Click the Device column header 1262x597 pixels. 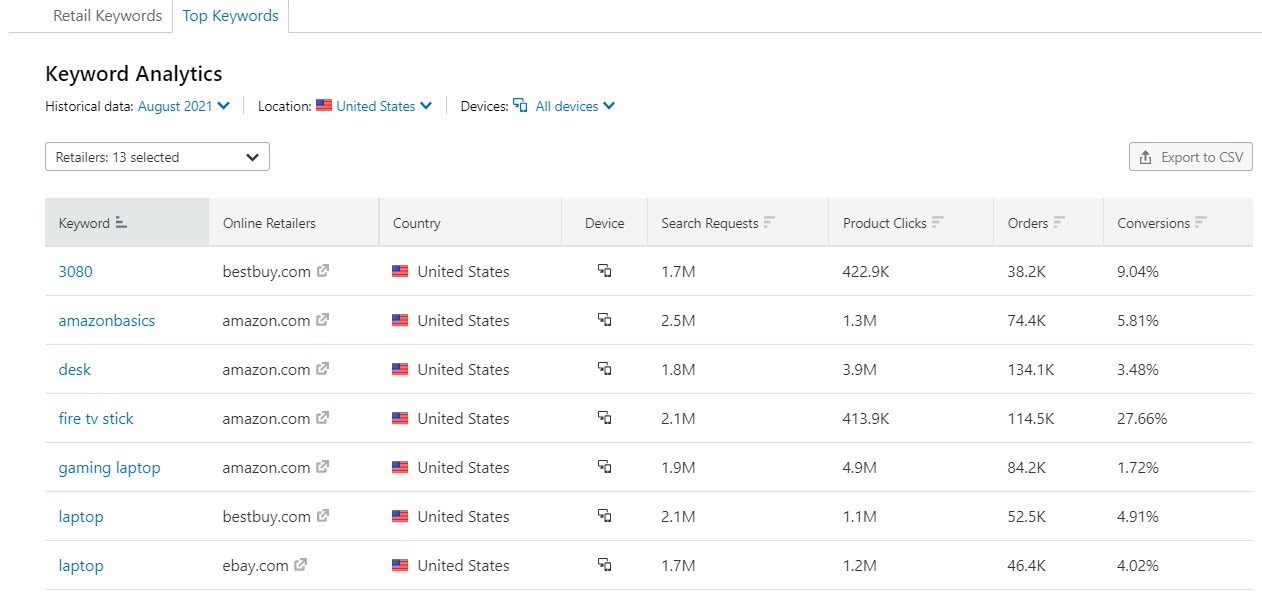pyautogui.click(x=605, y=223)
